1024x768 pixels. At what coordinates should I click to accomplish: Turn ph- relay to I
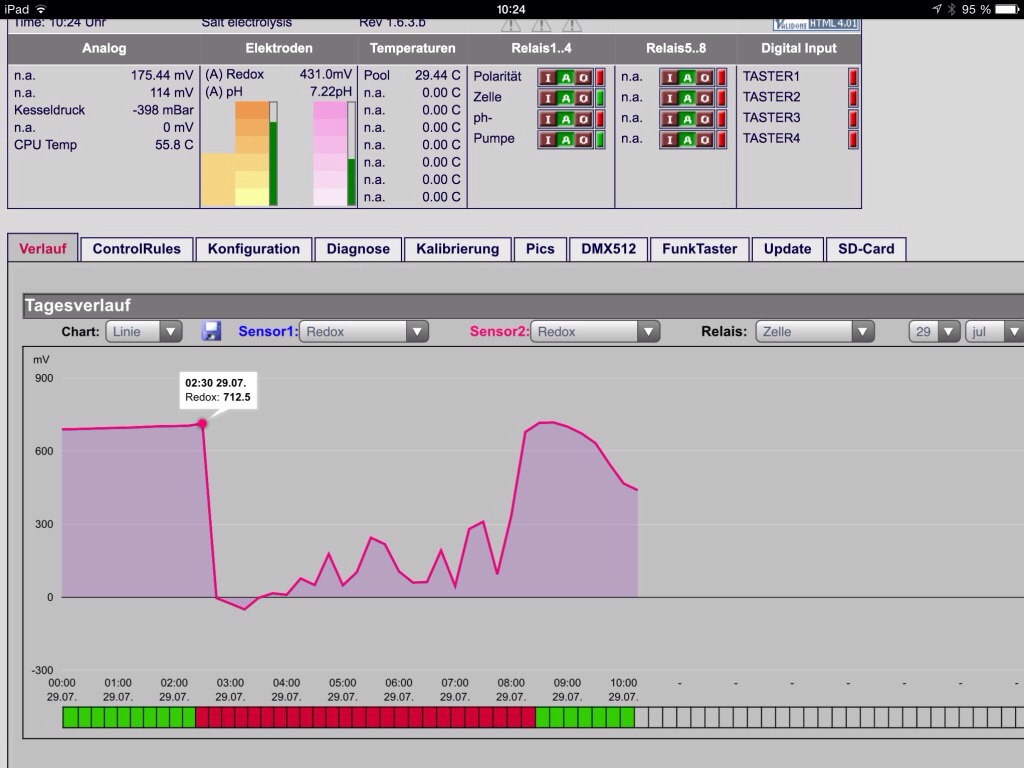(548, 119)
